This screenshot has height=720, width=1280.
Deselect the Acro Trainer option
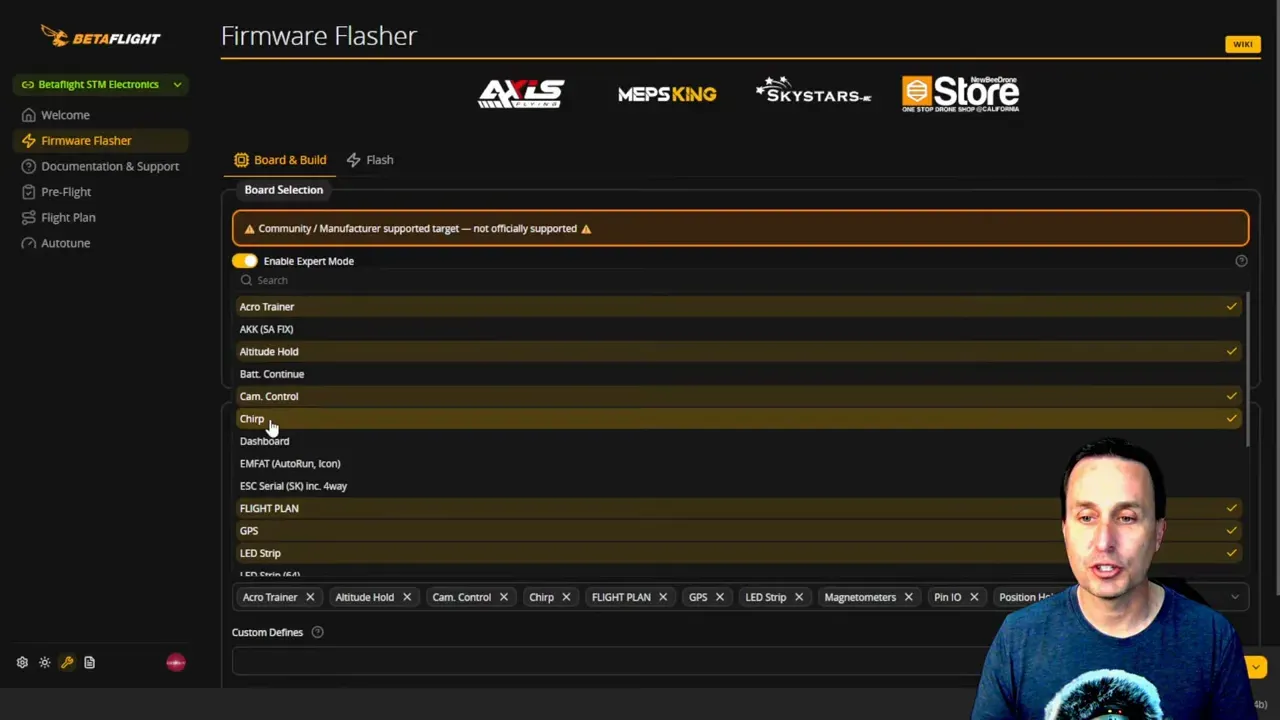click(740, 307)
